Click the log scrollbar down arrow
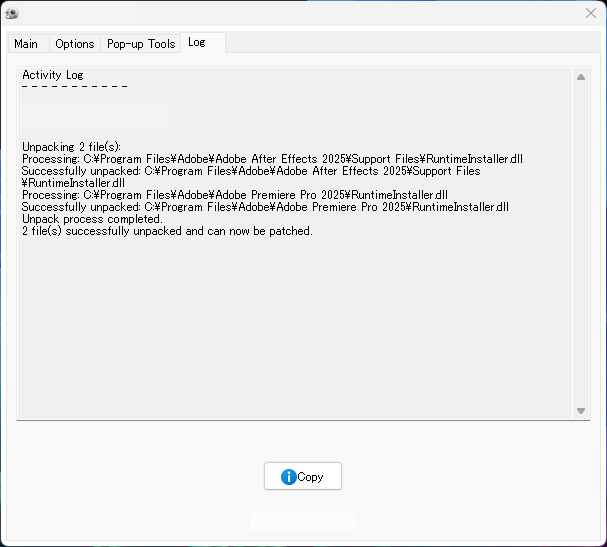Viewport: 607px width, 547px height. coord(581,411)
